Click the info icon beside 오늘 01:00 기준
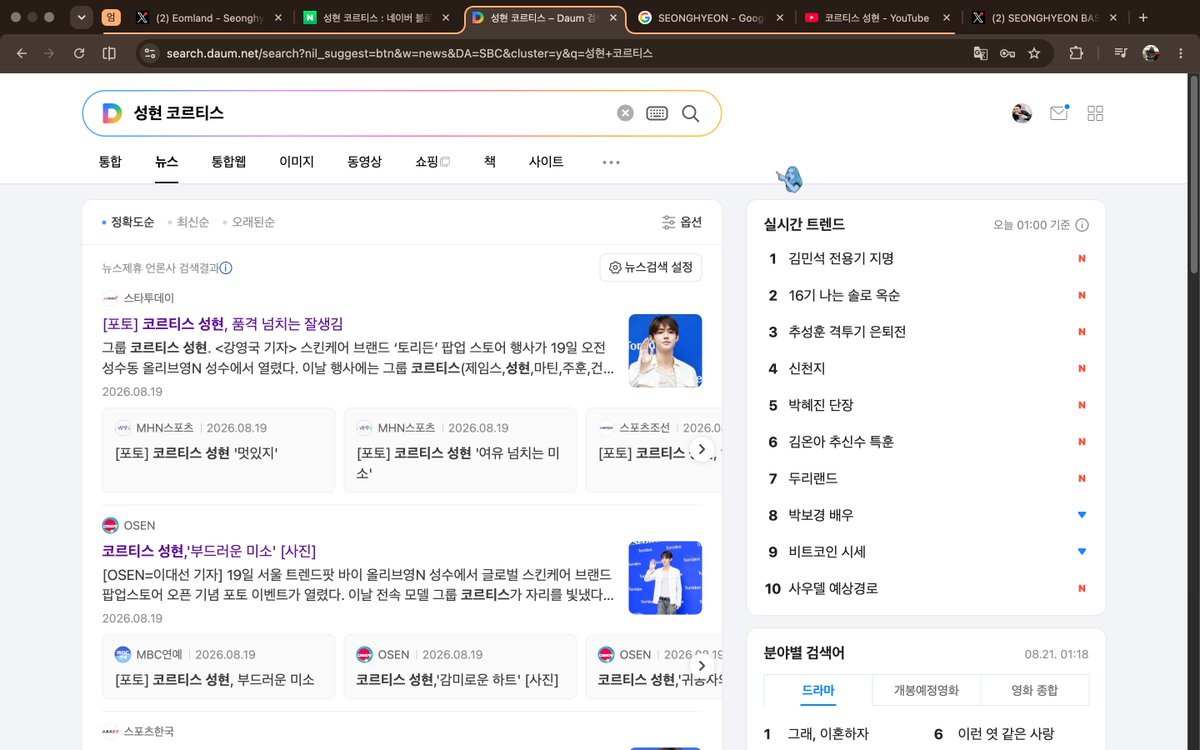The image size is (1200, 750). (1082, 225)
